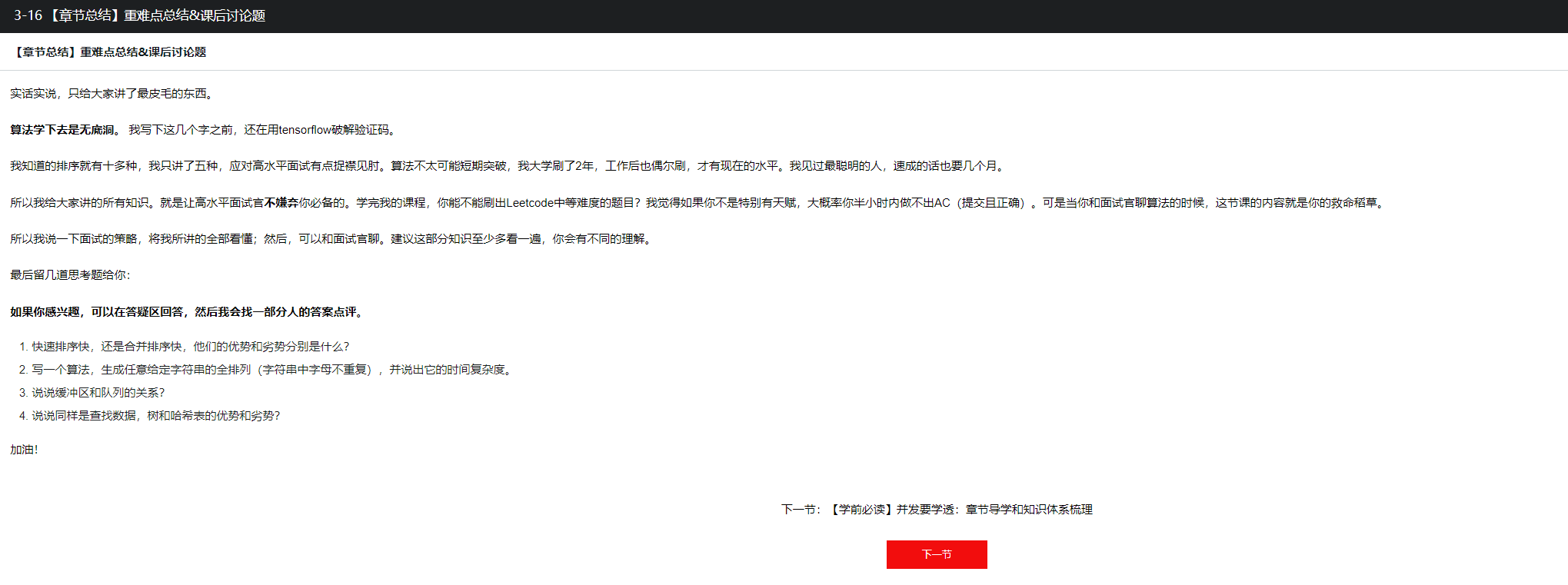Click the word Leetcode in the paragraph
This screenshot has height=585, width=1568.
pos(530,203)
